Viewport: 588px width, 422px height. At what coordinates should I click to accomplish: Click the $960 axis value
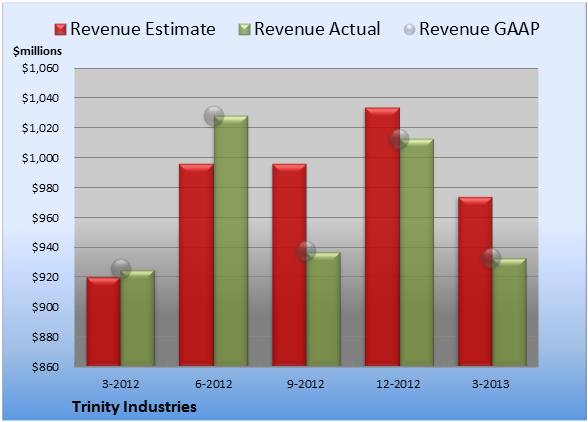(45, 218)
